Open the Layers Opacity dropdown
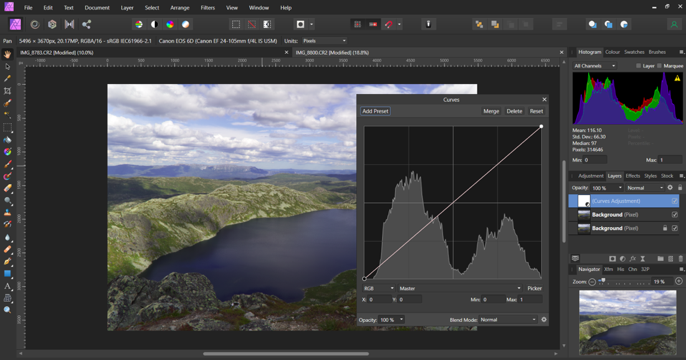686x360 pixels. [607, 188]
